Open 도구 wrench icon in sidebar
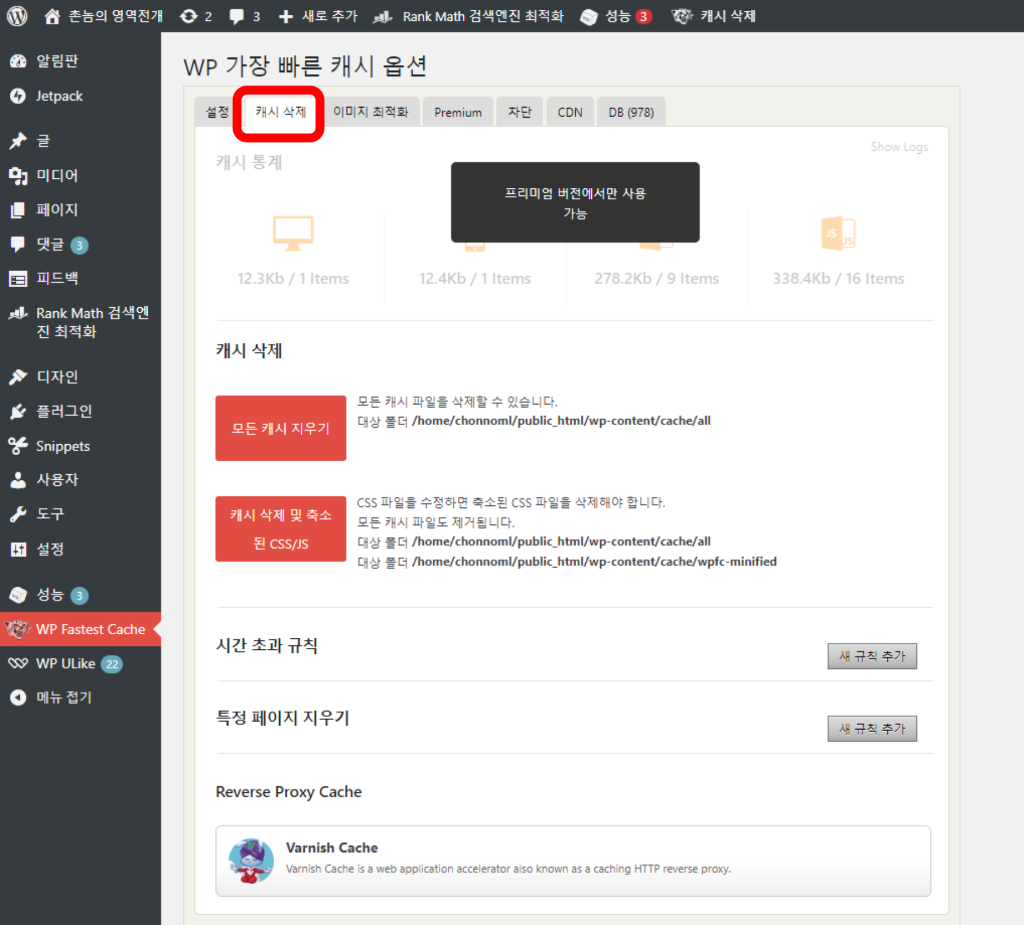 (x=18, y=514)
